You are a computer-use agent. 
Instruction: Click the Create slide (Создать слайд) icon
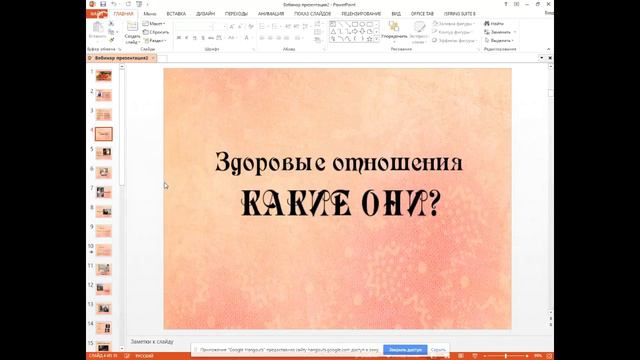pyautogui.click(x=132, y=27)
